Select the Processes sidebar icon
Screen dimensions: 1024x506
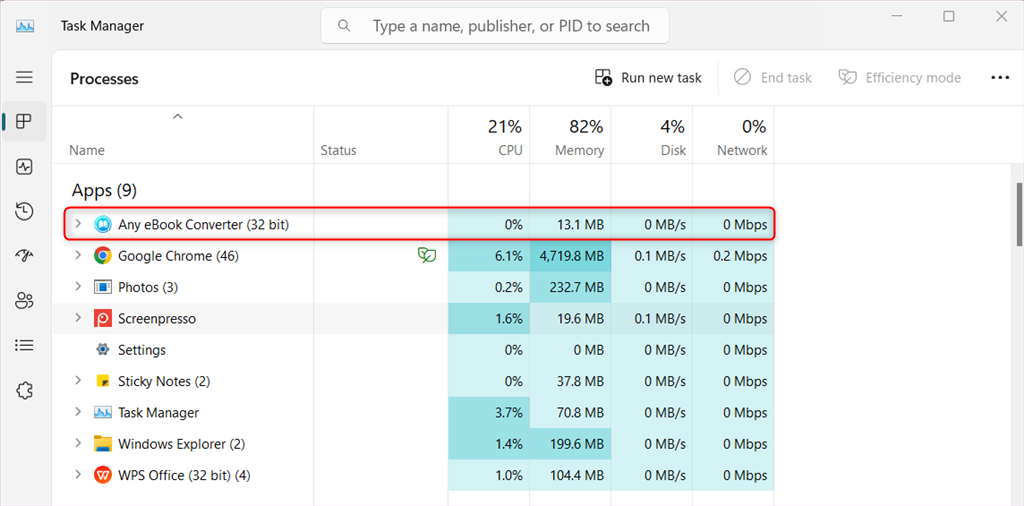click(x=24, y=121)
